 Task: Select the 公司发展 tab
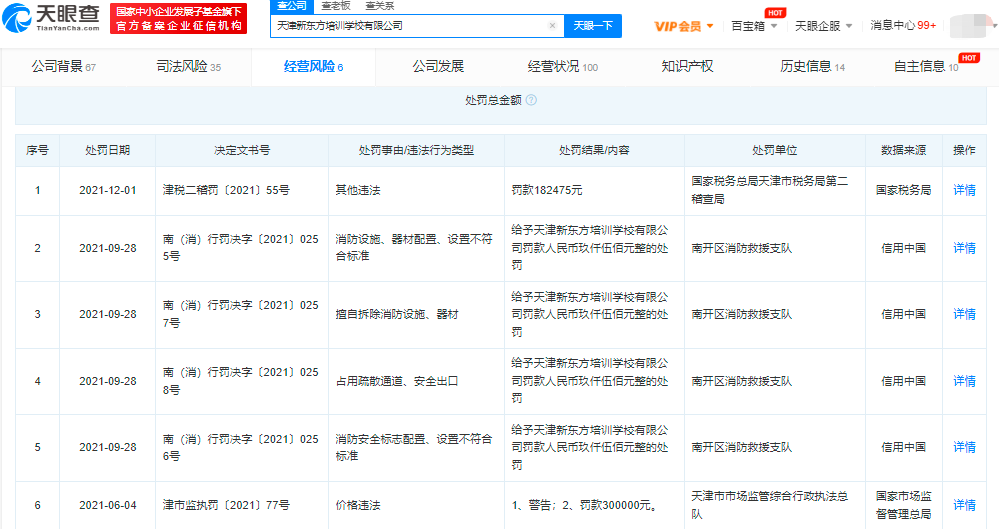click(438, 66)
